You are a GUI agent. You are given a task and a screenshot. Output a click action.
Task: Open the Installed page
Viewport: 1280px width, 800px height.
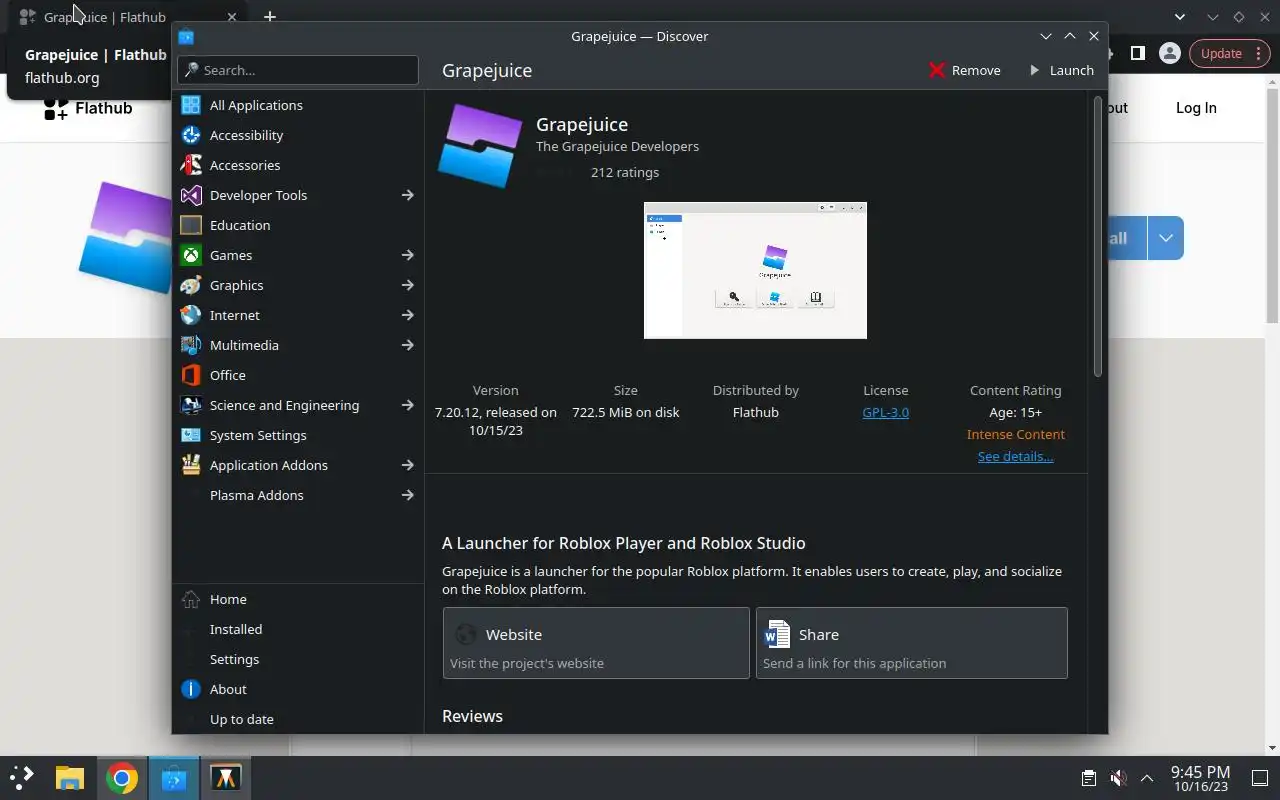tap(298, 629)
